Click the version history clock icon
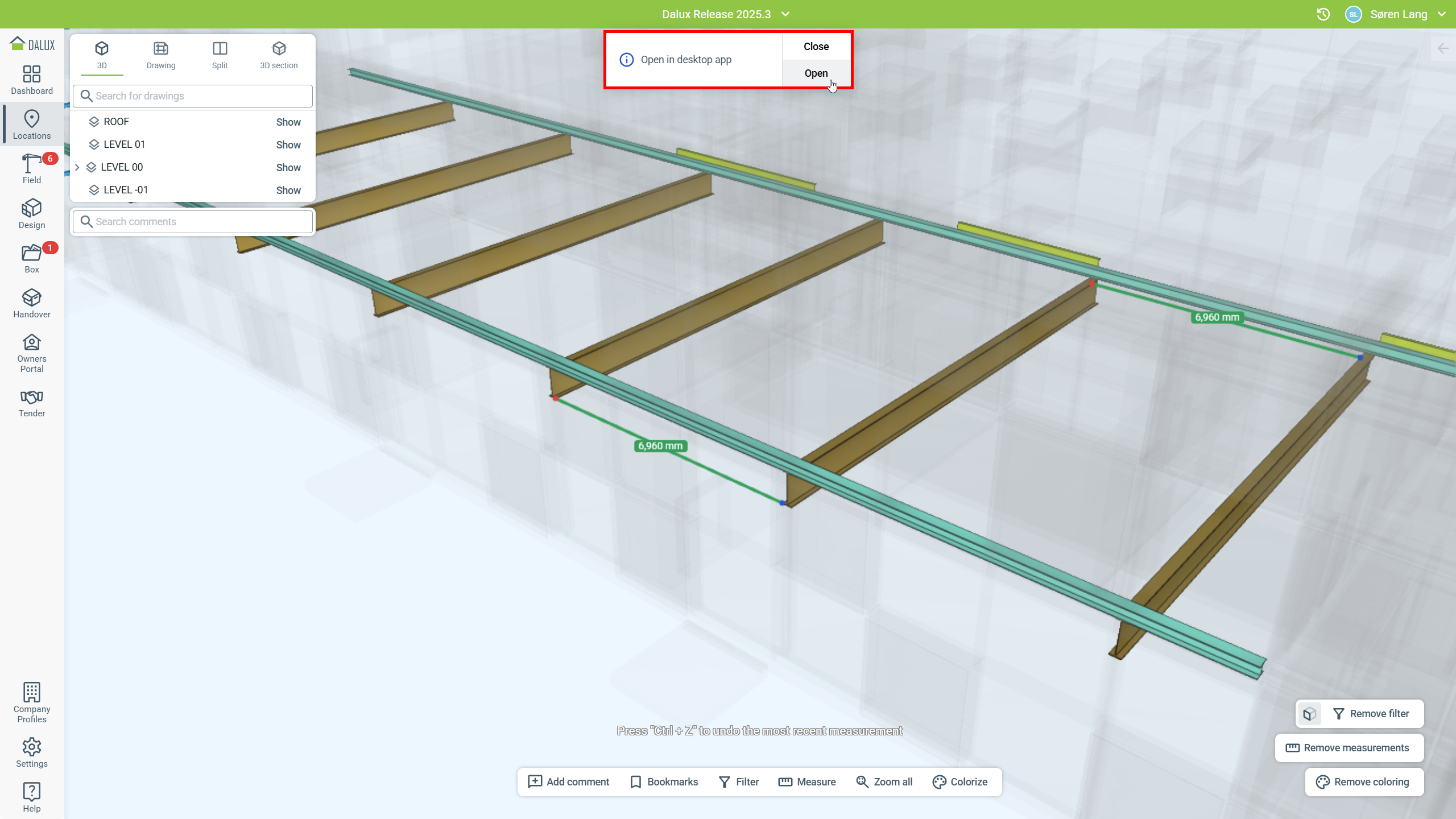 [1323, 14]
